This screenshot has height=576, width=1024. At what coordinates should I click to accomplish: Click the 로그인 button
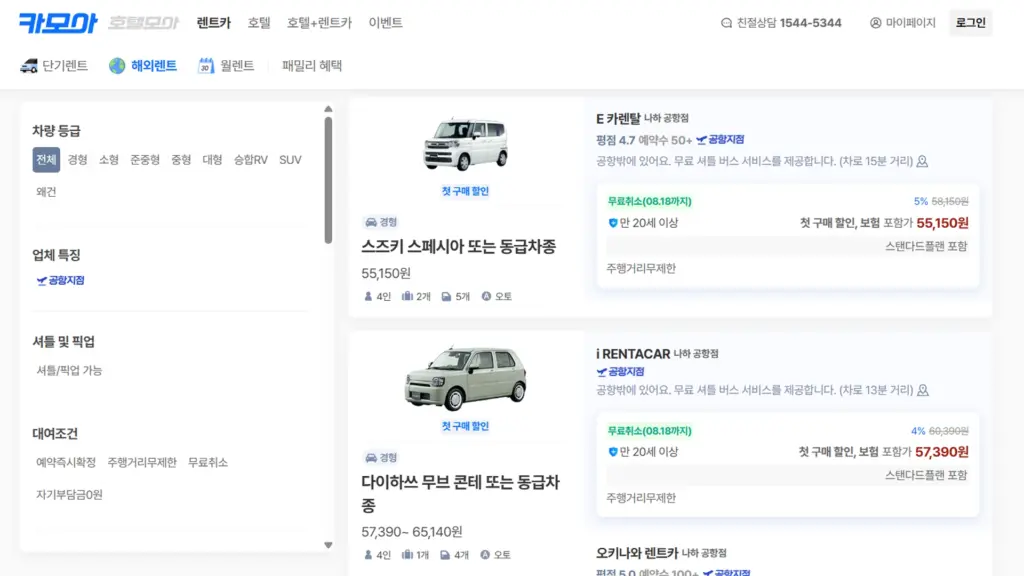click(x=970, y=23)
